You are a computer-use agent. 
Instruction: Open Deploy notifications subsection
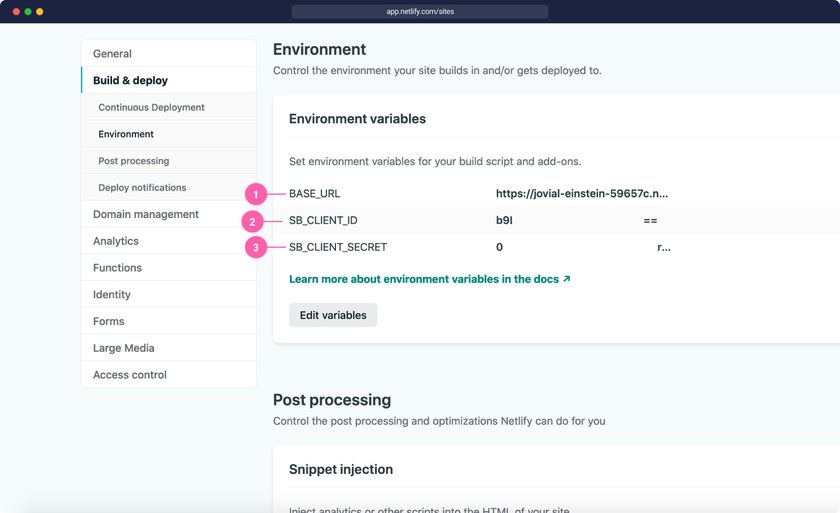coord(142,188)
